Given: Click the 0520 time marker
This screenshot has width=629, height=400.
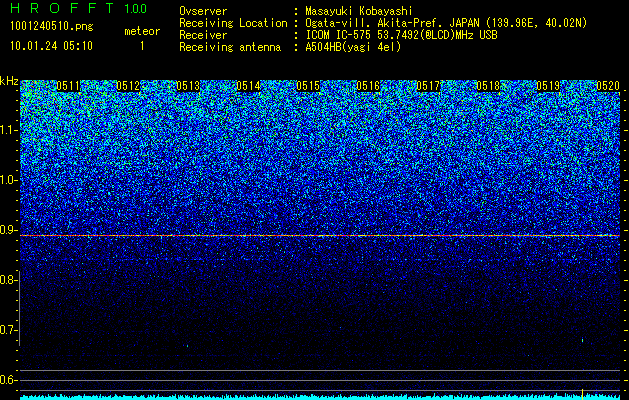Looking at the screenshot, I should tap(608, 86).
